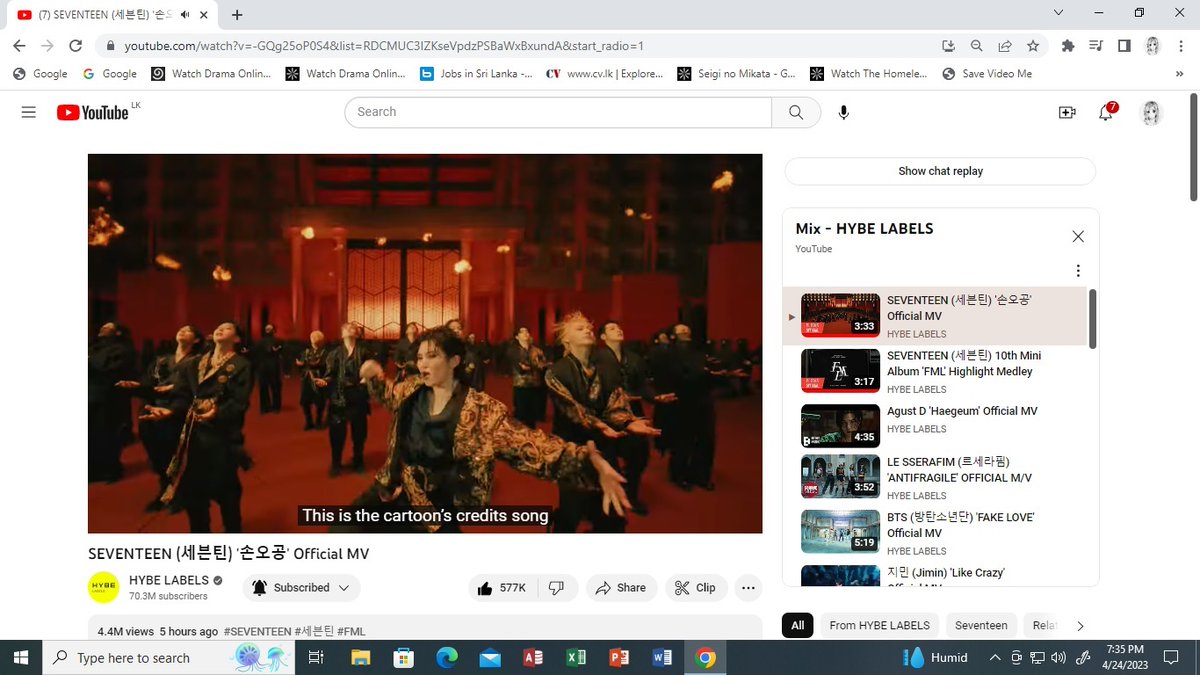Open the Chrome extensions puzzle icon
The height and width of the screenshot is (675, 1200).
1067,46
